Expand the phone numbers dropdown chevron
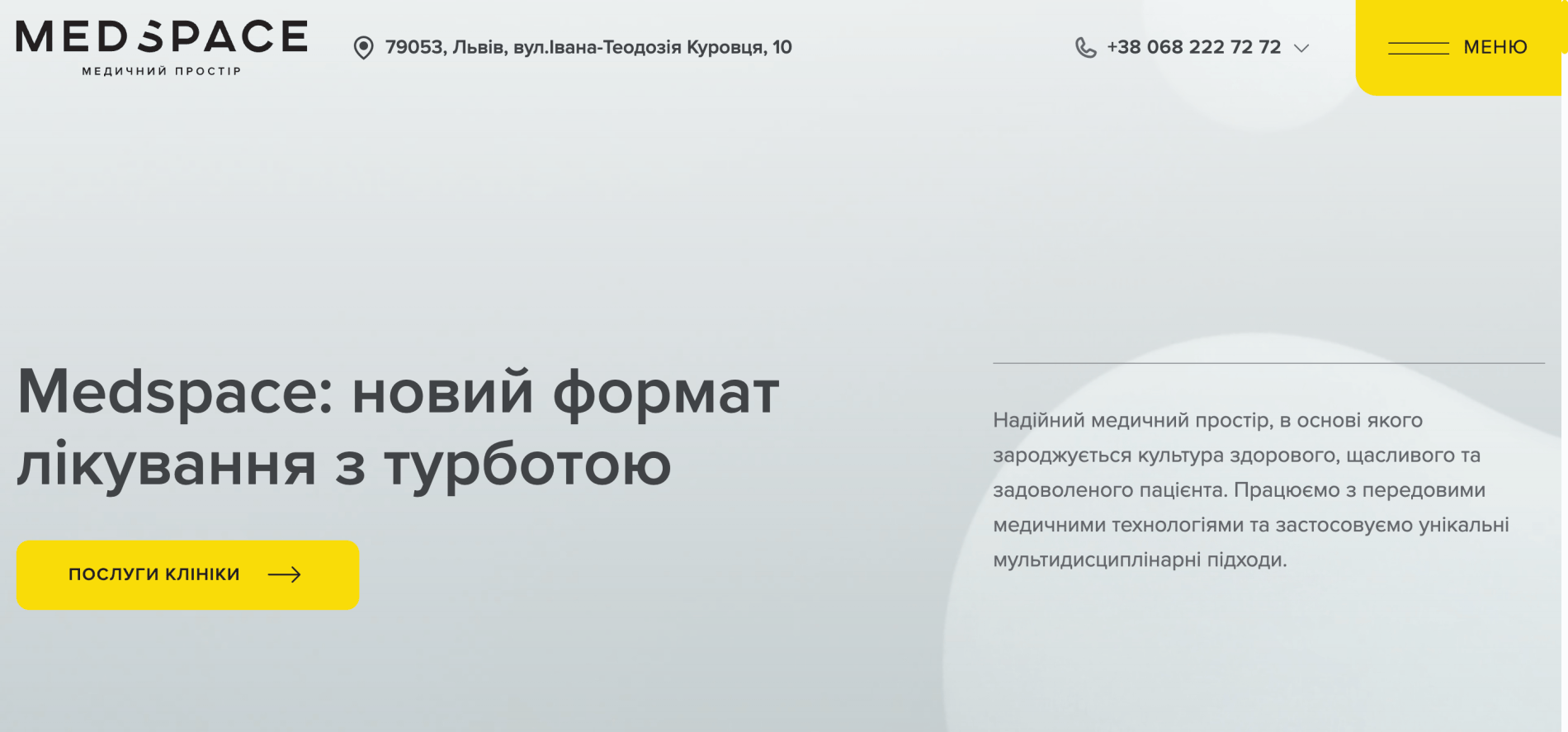 click(x=1301, y=48)
